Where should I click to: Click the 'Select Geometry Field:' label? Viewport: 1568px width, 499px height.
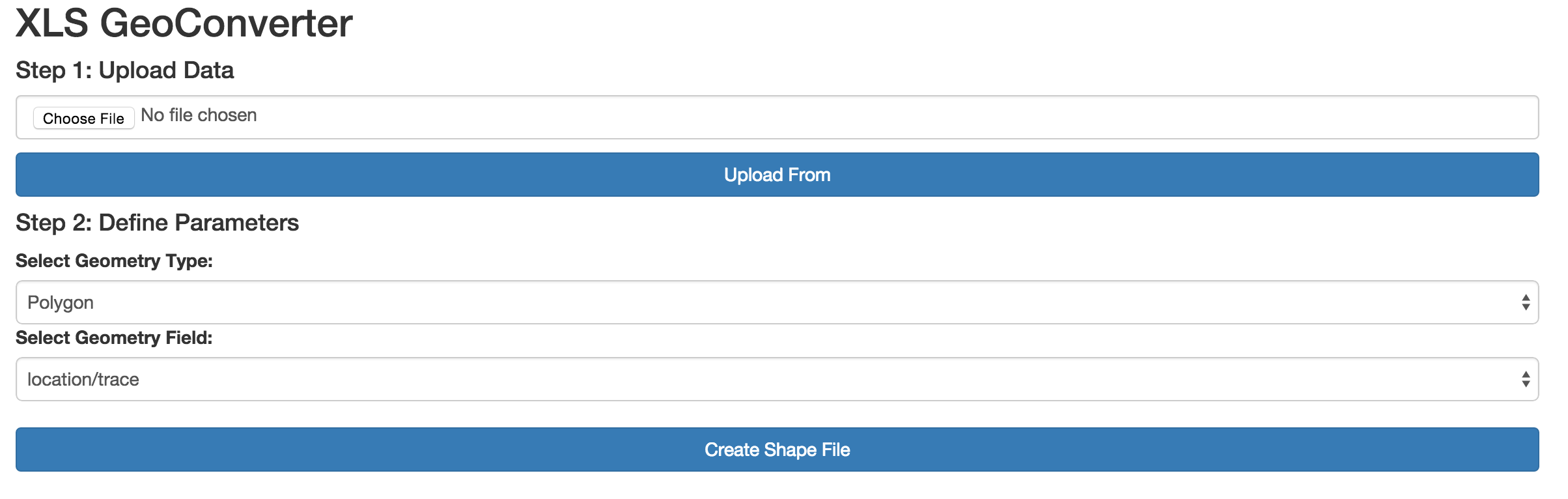click(x=114, y=337)
